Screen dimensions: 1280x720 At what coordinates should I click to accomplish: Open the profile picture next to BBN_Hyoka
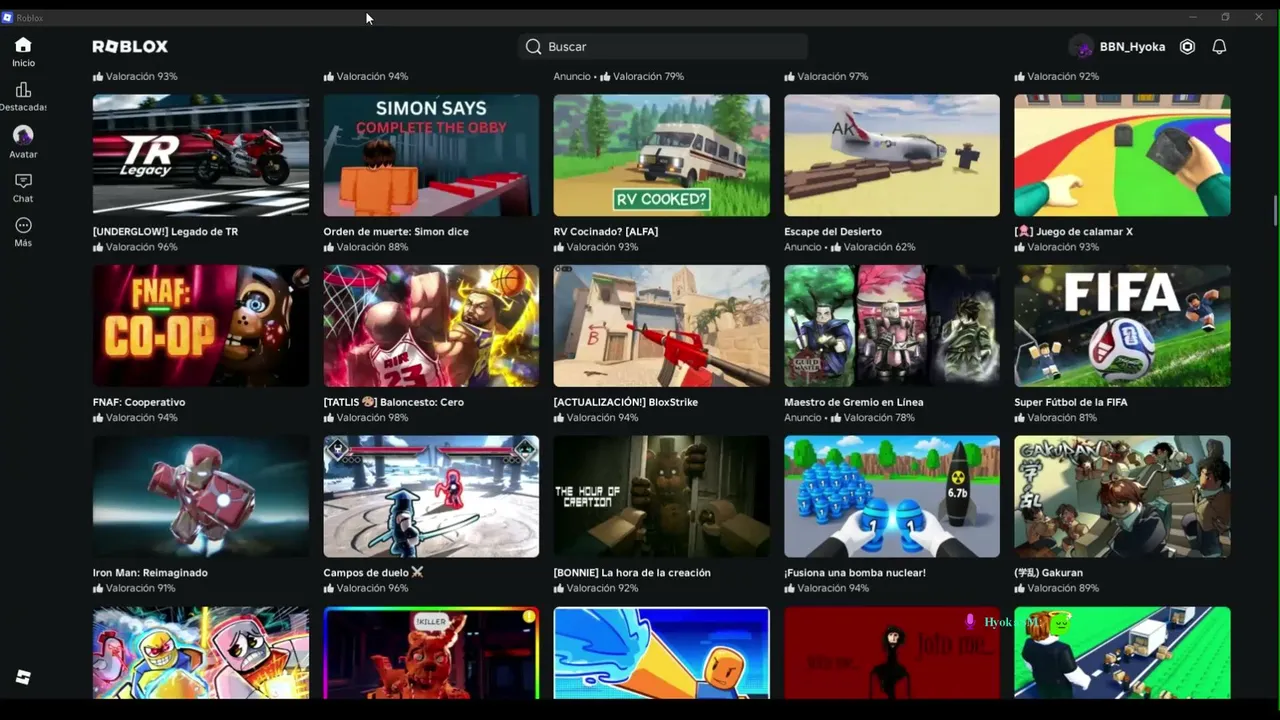tap(1081, 47)
